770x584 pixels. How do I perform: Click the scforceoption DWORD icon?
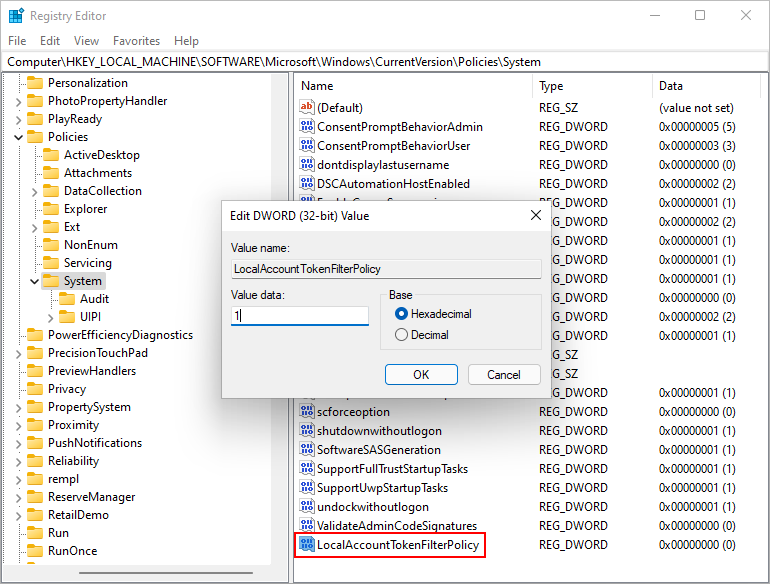[306, 412]
